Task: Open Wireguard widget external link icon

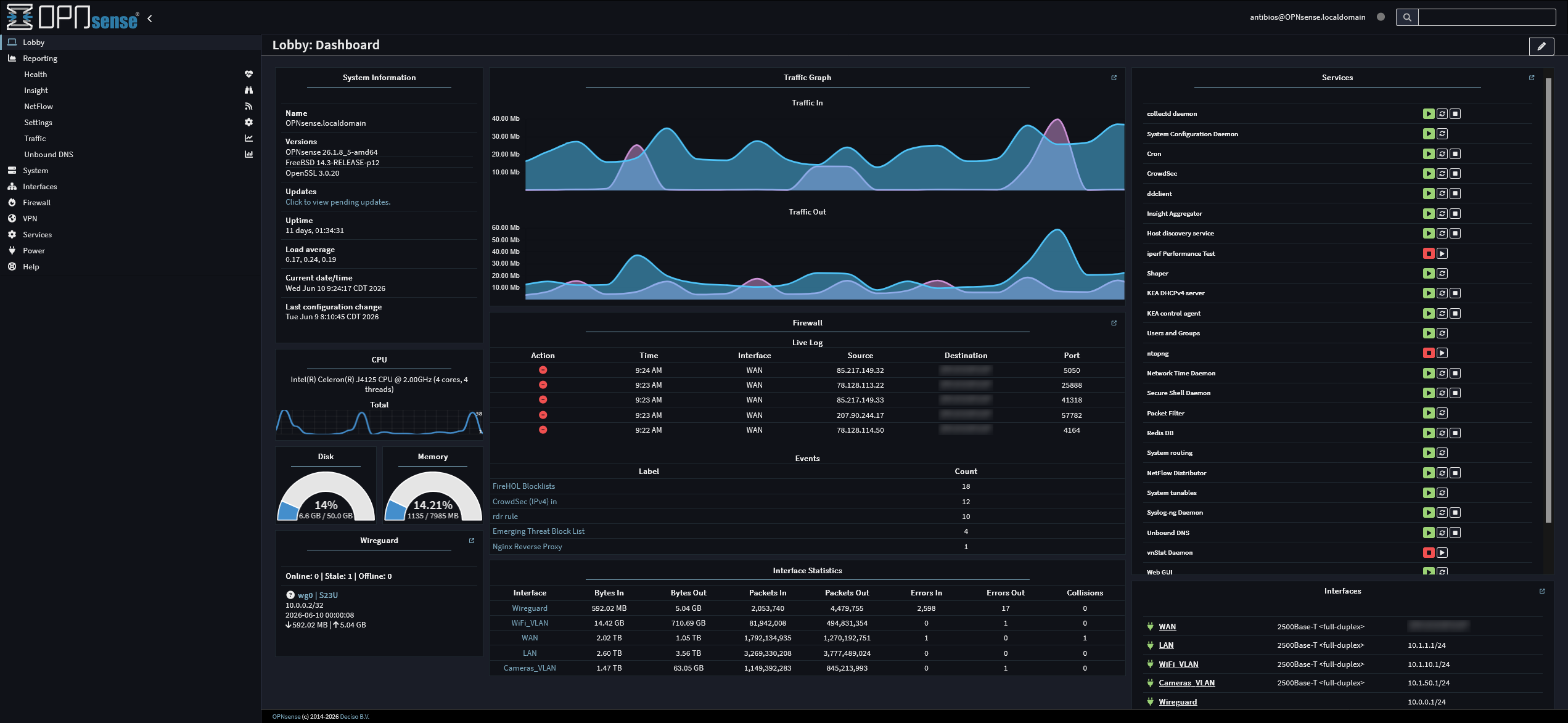Action: (x=472, y=541)
